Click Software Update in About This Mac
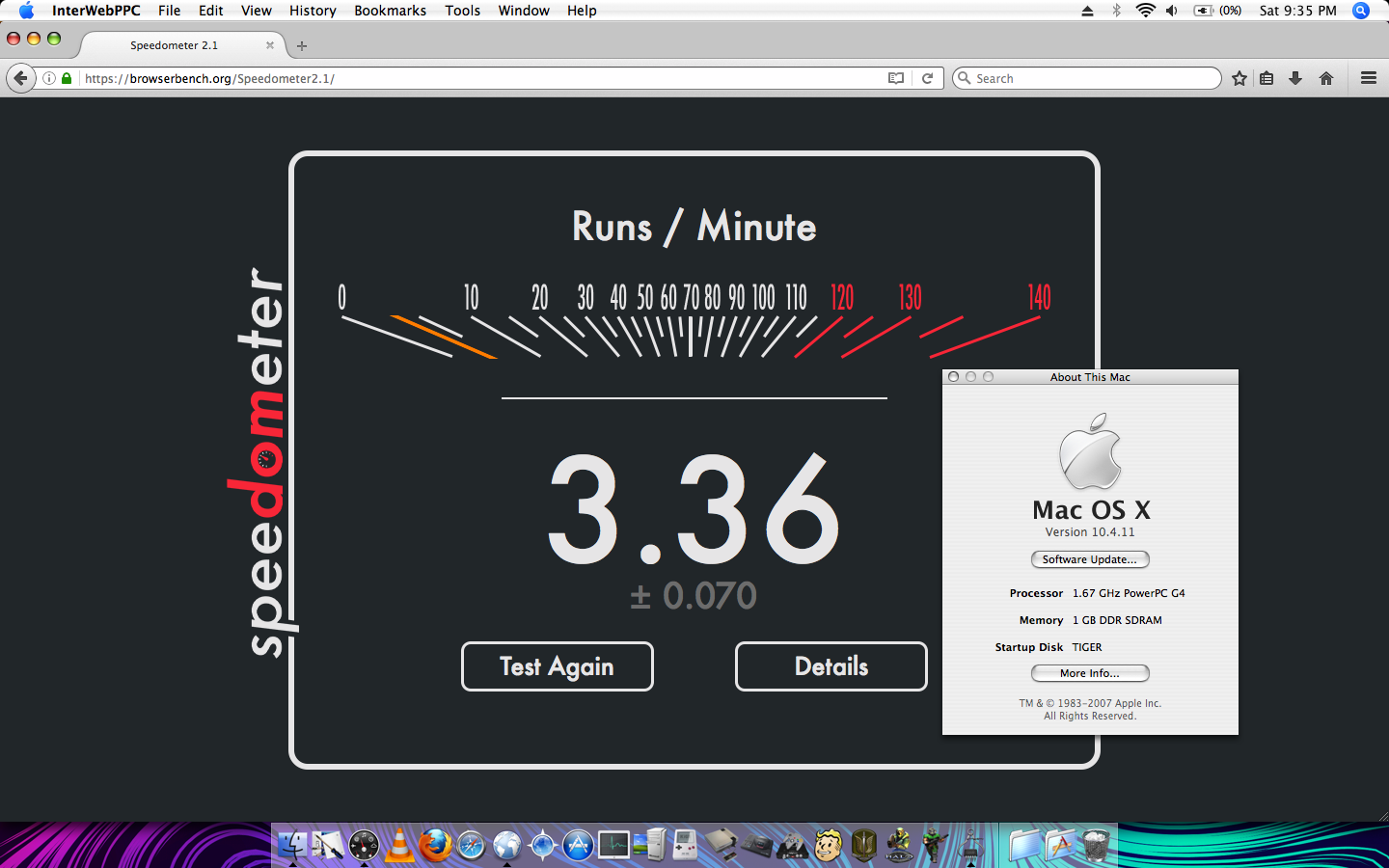This screenshot has height=868, width=1389. pos(1090,559)
